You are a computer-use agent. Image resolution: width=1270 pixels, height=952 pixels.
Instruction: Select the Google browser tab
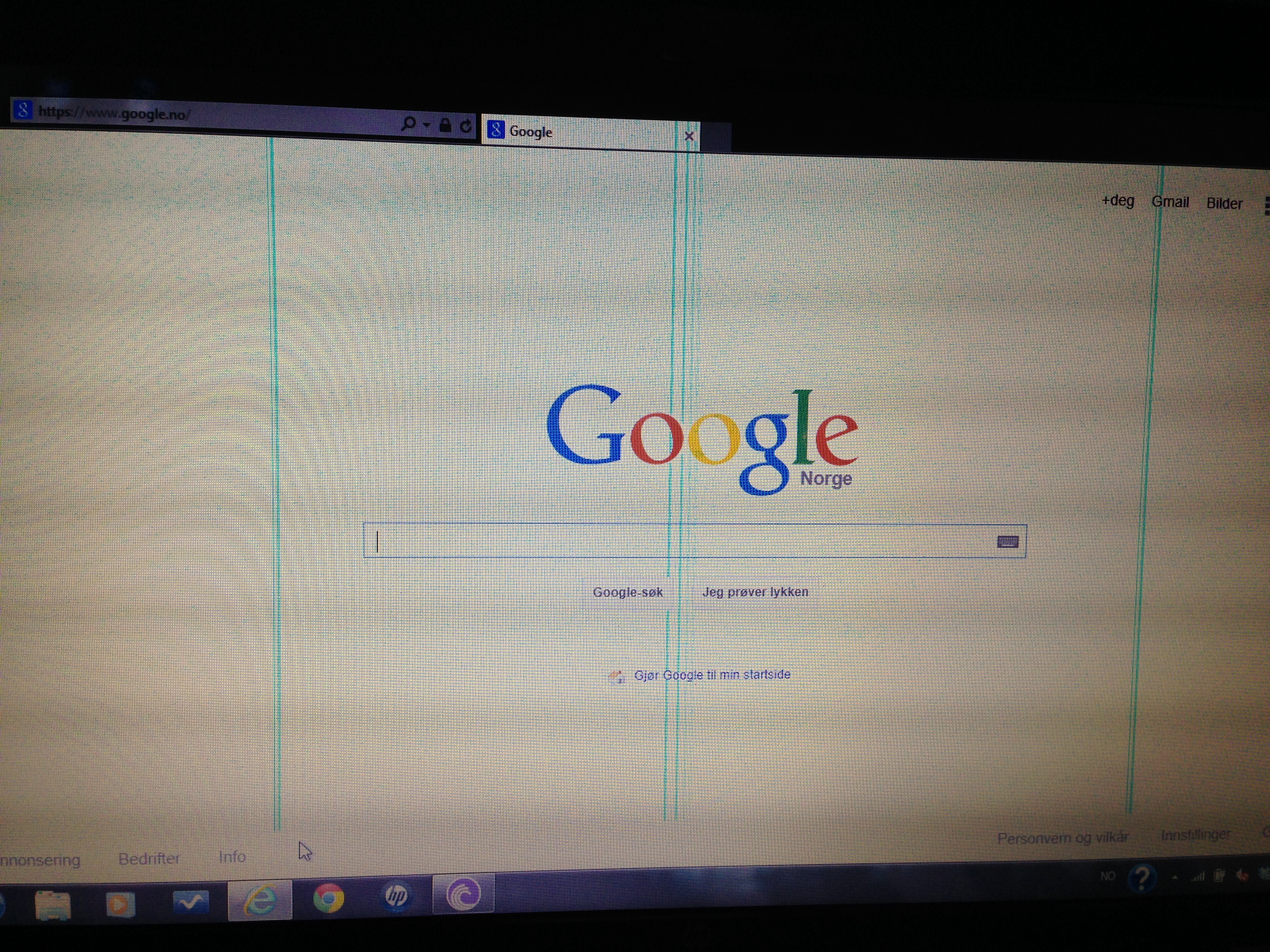pyautogui.click(x=591, y=133)
